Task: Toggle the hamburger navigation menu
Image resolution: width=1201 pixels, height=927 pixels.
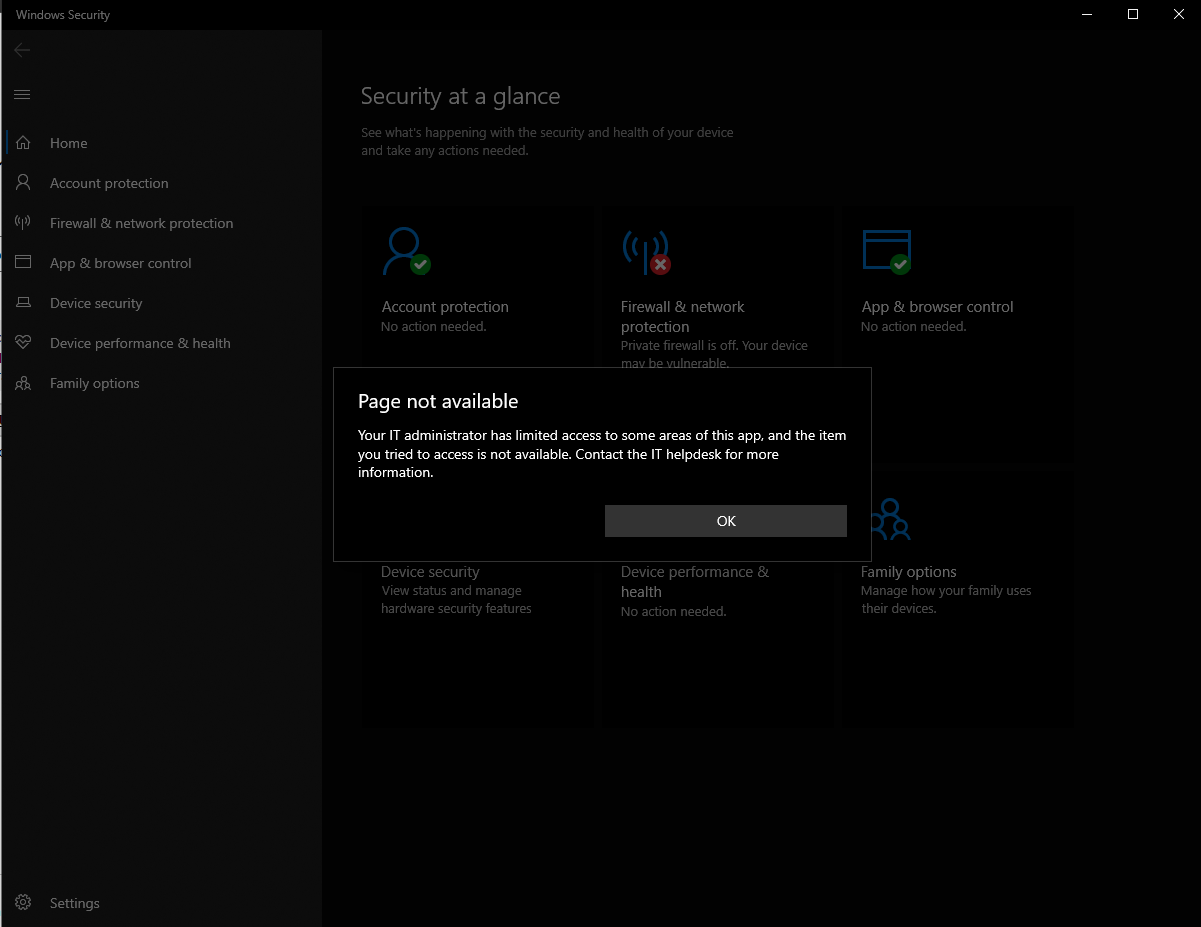Action: click(x=22, y=95)
